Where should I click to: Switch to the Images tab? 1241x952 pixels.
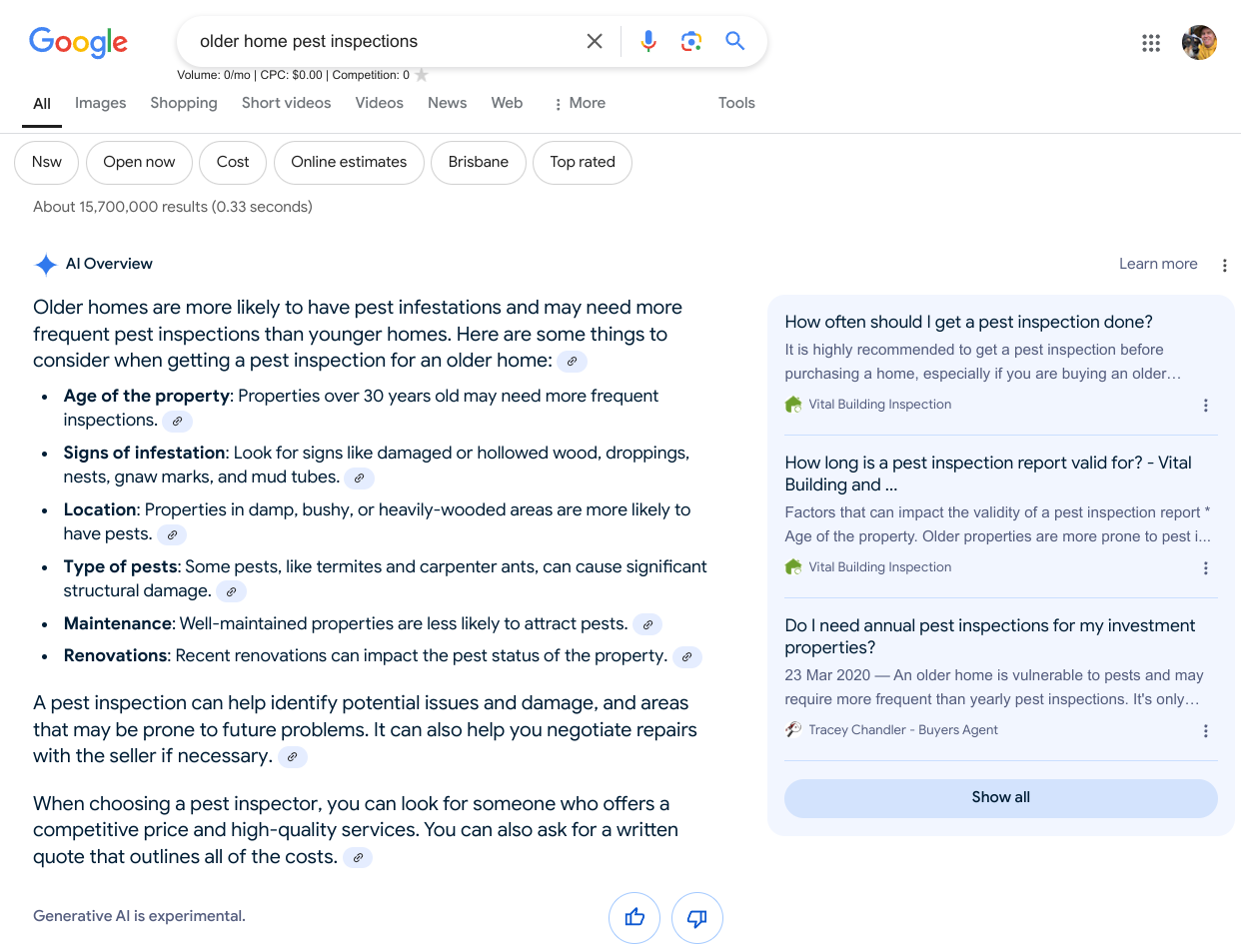coord(101,104)
